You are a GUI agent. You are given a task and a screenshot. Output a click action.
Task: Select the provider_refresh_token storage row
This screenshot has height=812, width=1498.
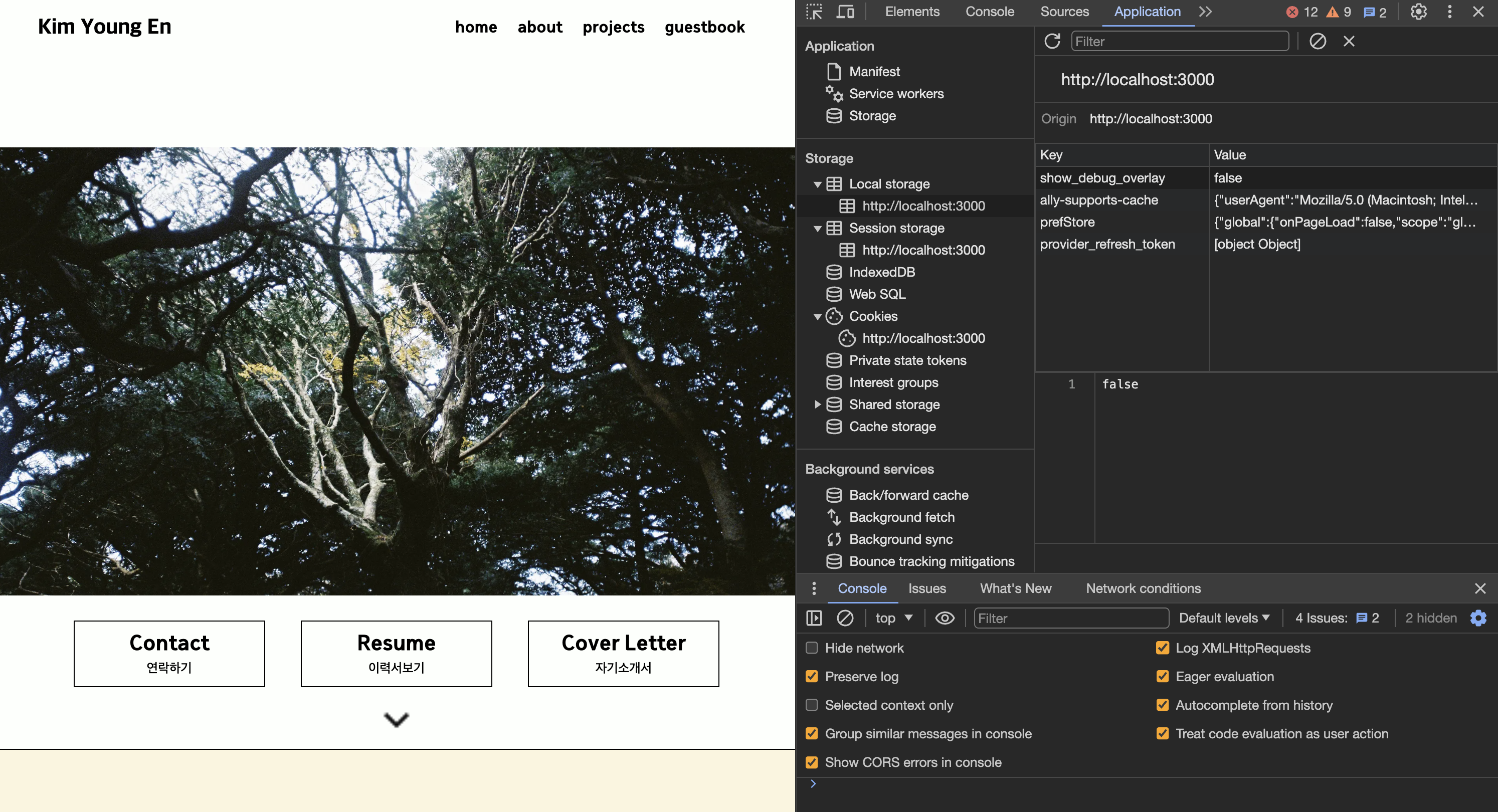[1107, 244]
